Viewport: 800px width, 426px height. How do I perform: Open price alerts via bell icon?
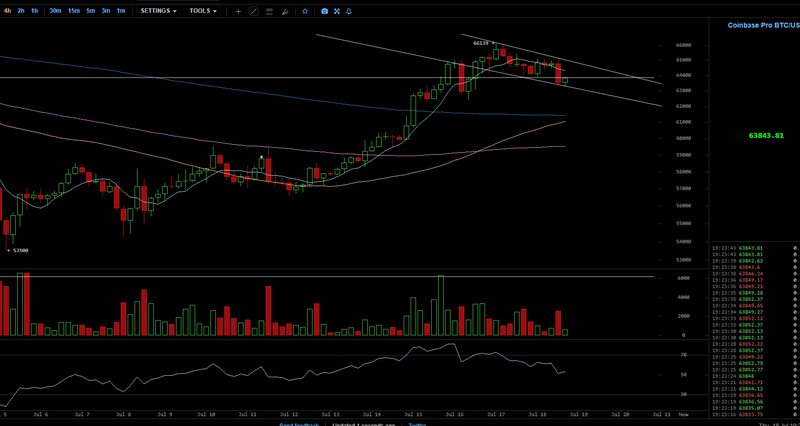348,11
